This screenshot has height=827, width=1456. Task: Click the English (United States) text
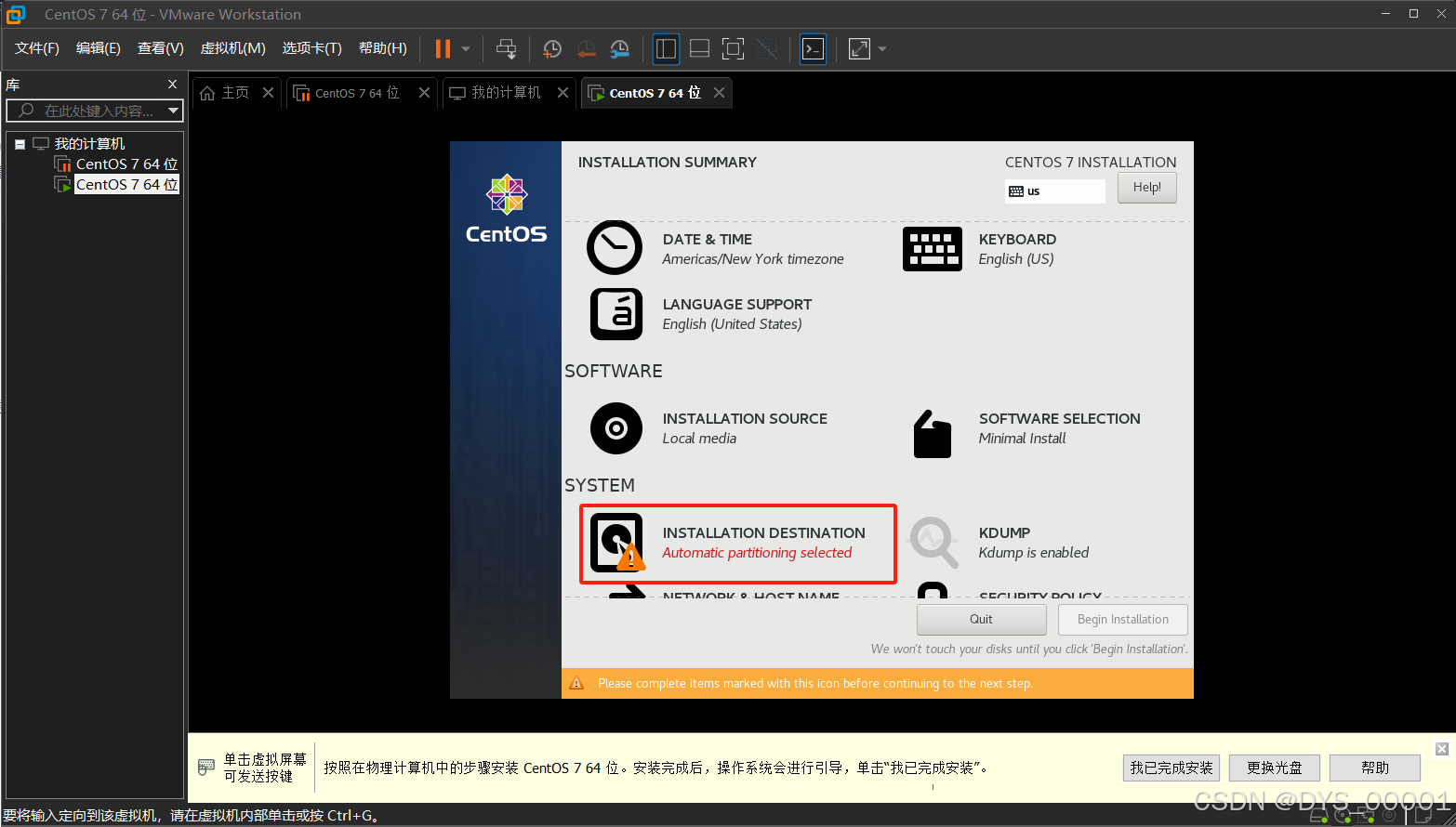[x=732, y=324]
